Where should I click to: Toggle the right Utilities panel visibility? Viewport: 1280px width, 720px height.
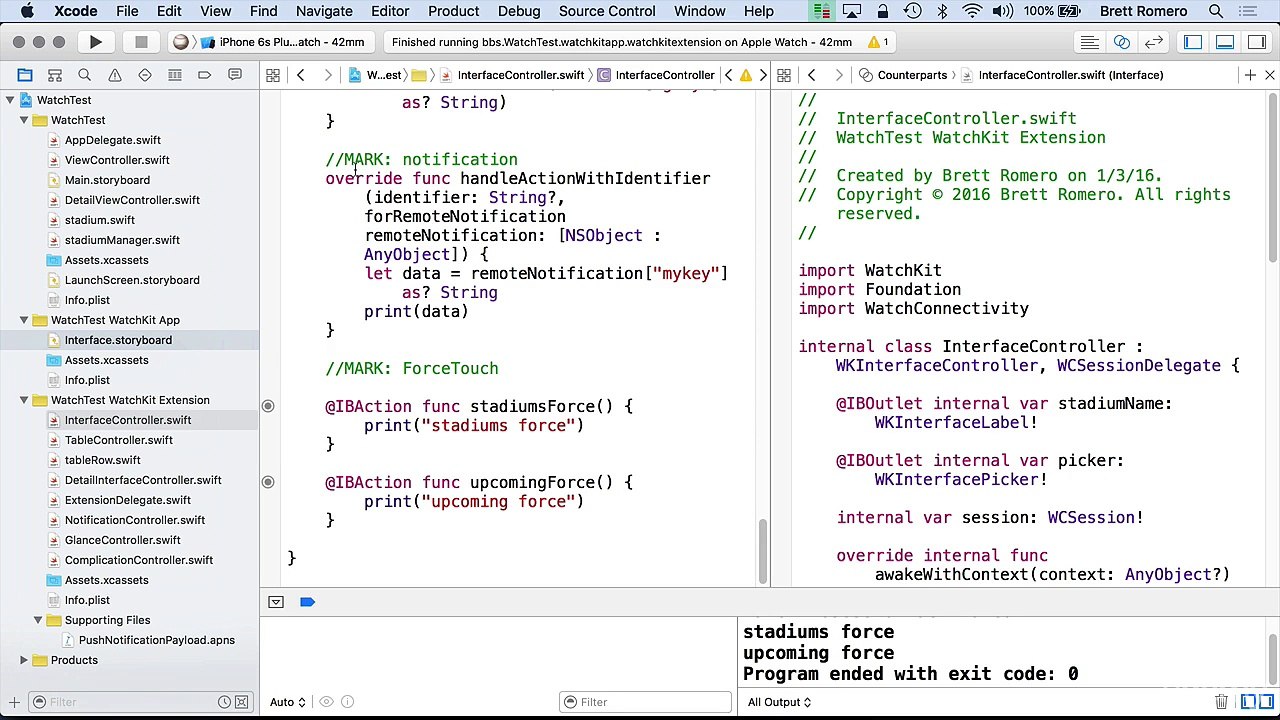[x=1257, y=42]
